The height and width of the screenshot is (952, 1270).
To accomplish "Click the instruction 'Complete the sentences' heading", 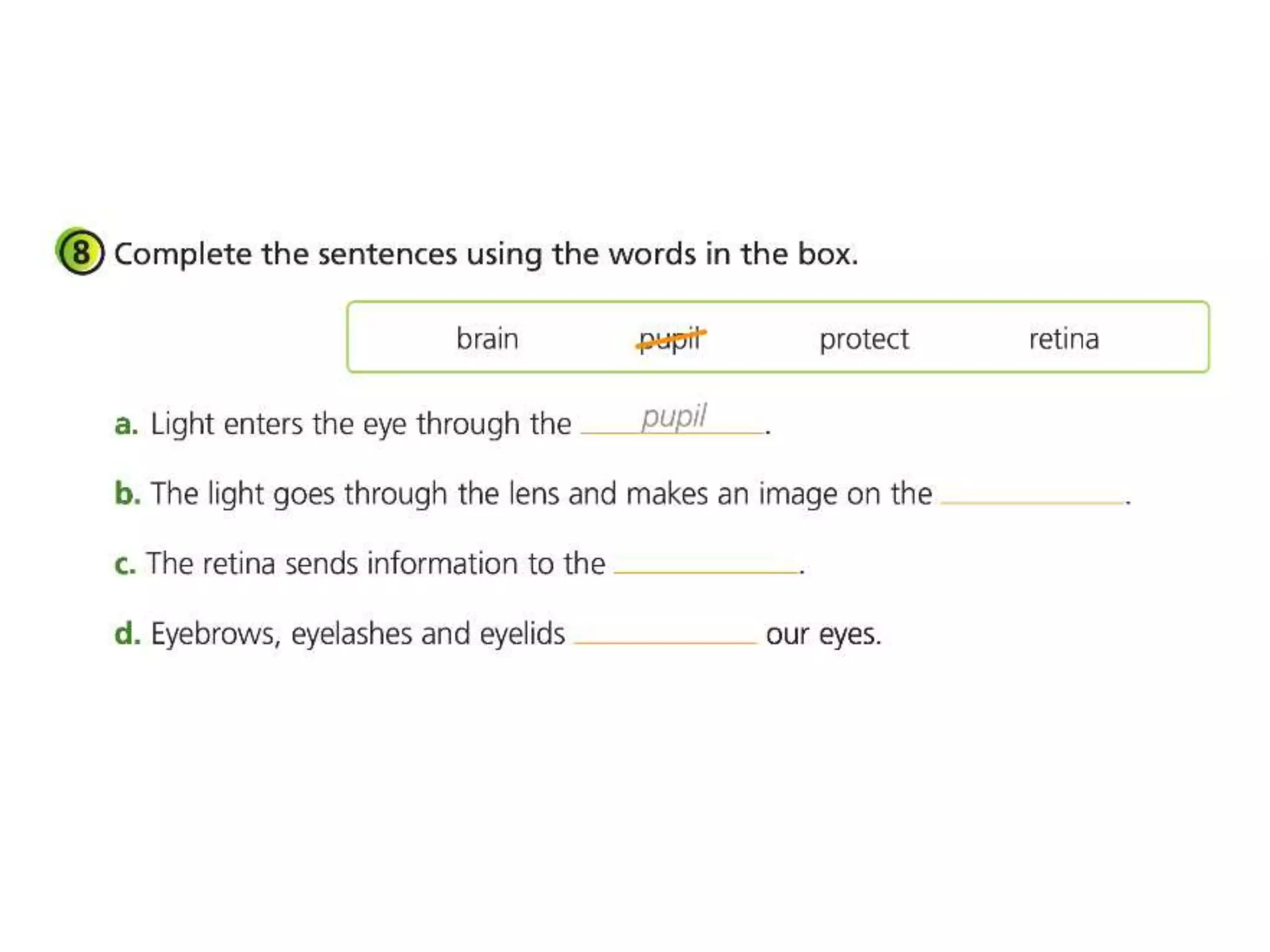I will coord(486,254).
